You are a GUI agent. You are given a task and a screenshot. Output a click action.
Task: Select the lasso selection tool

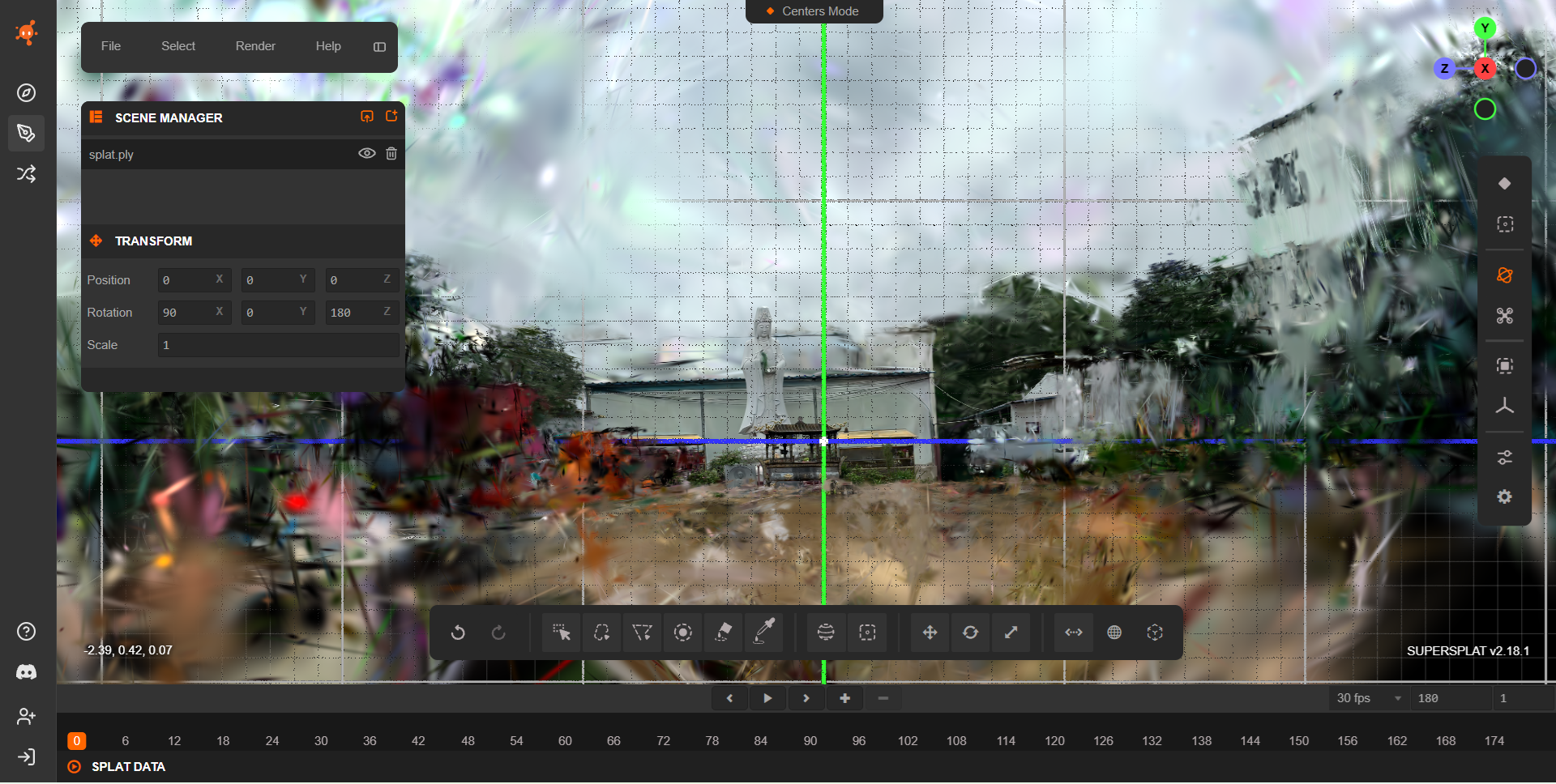pos(601,633)
